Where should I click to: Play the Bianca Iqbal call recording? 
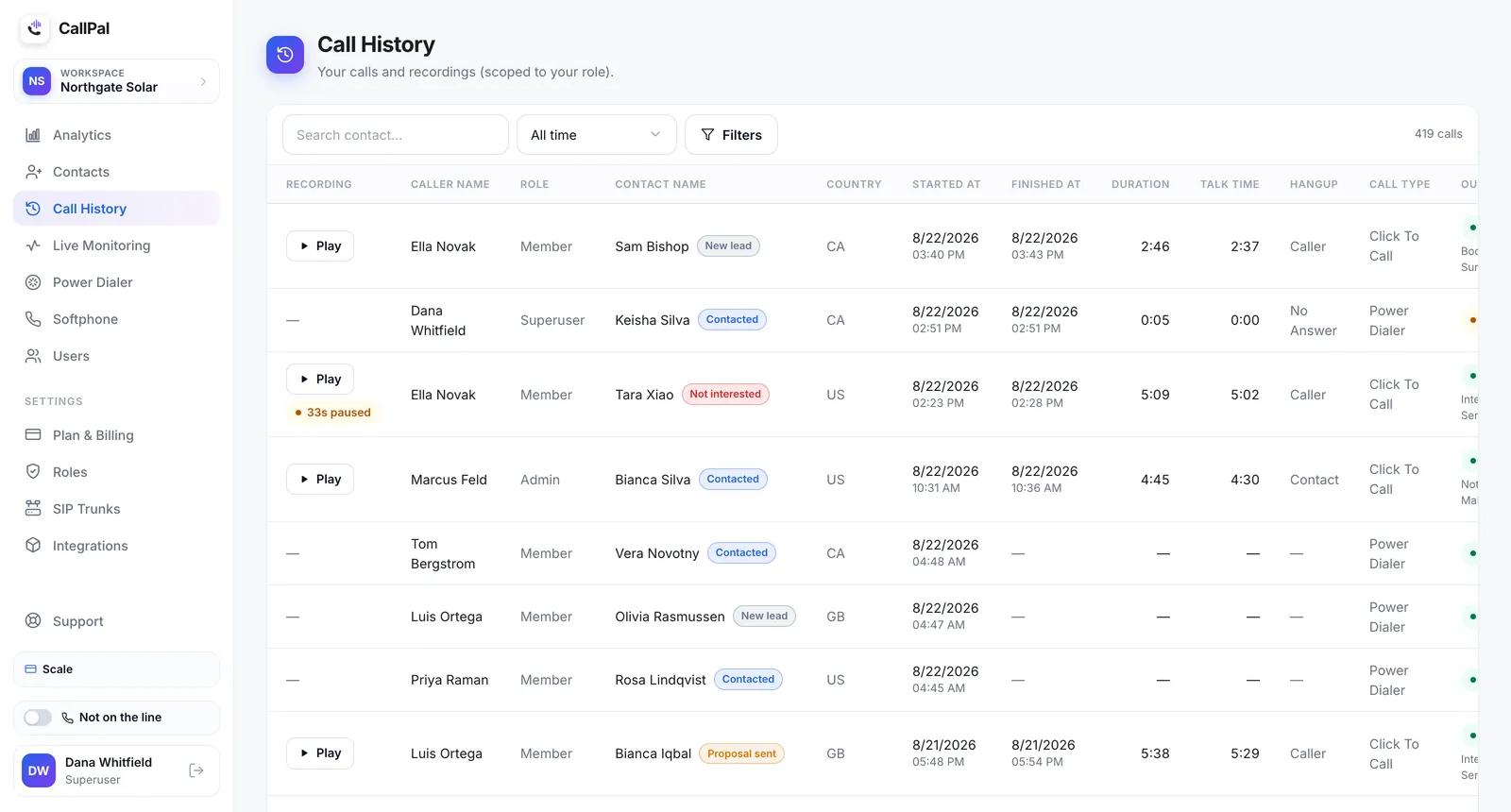click(320, 753)
